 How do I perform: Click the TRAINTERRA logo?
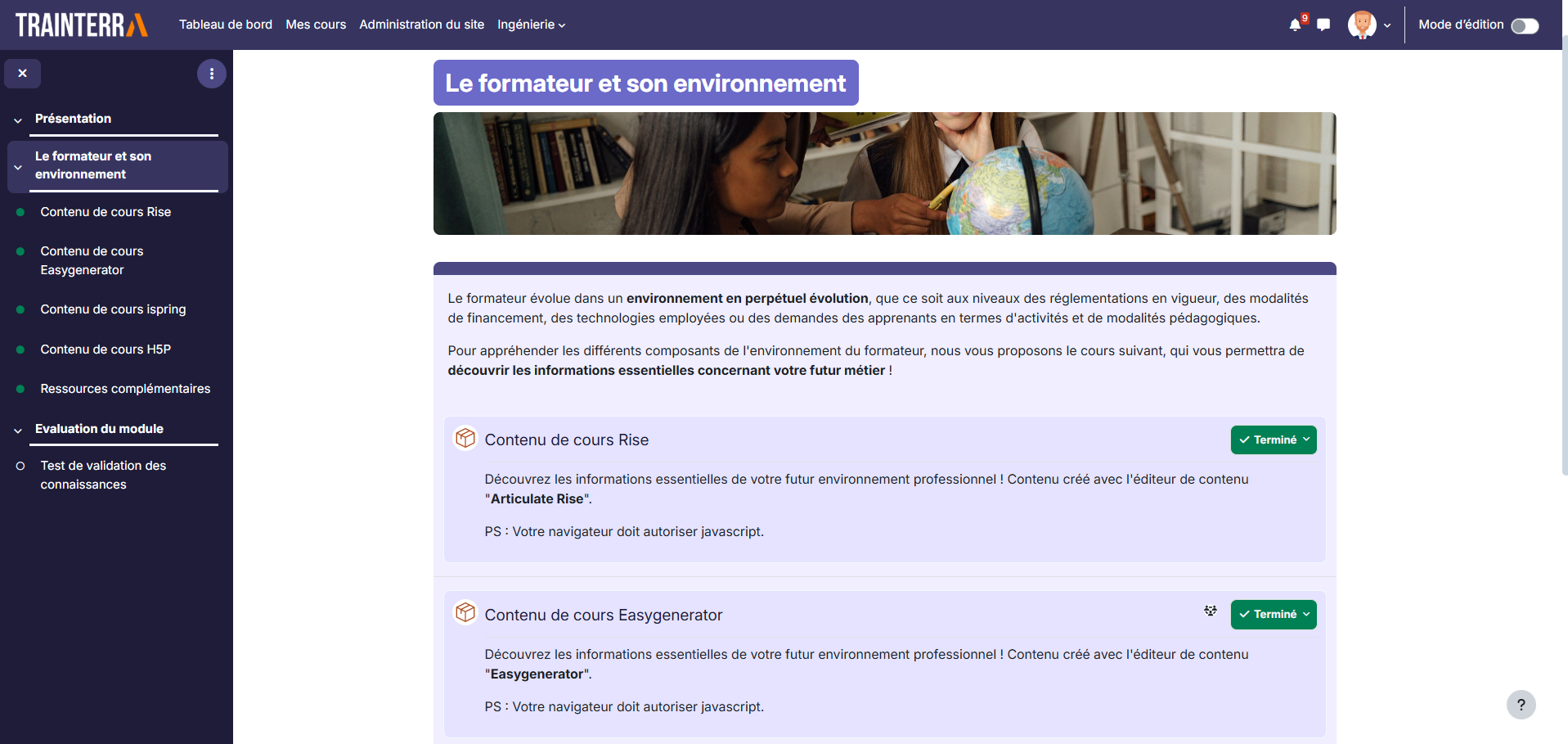pos(79,25)
